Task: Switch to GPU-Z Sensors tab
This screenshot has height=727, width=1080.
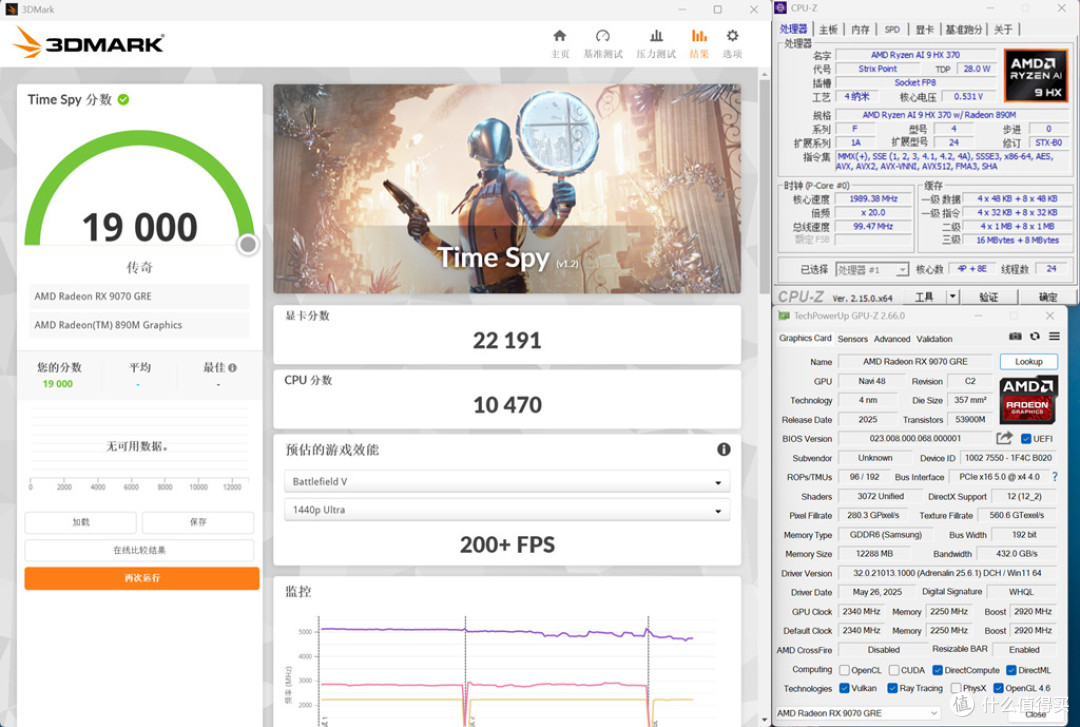Action: [853, 339]
